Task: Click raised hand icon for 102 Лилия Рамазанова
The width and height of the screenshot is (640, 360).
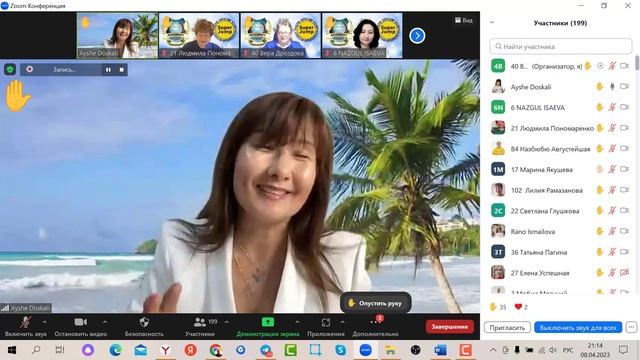Action: (x=600, y=190)
